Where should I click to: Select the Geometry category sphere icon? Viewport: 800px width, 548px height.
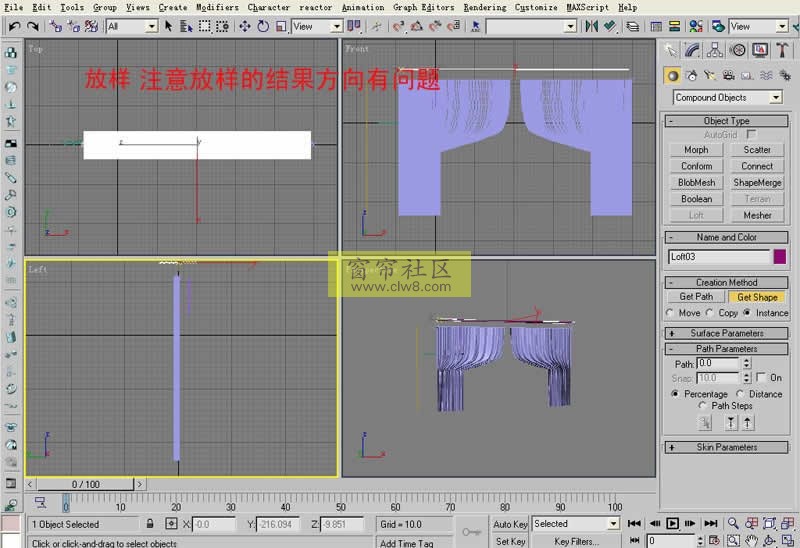pyautogui.click(x=673, y=76)
